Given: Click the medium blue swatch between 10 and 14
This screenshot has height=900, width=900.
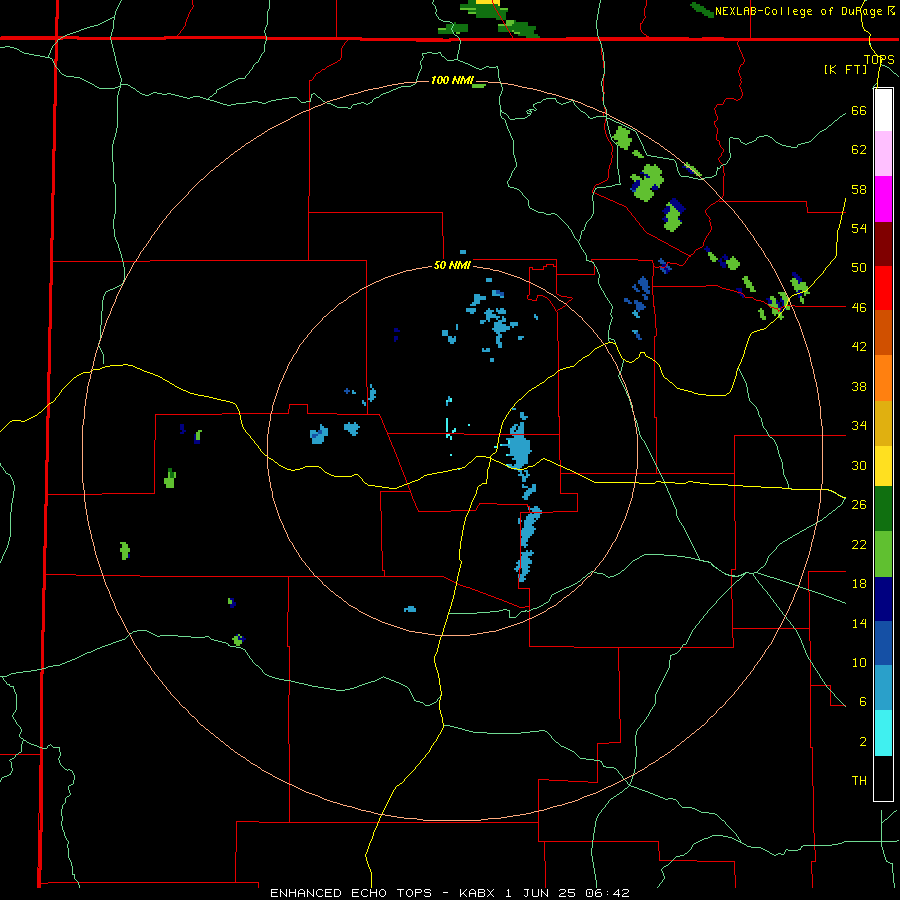Looking at the screenshot, I should pos(883,643).
